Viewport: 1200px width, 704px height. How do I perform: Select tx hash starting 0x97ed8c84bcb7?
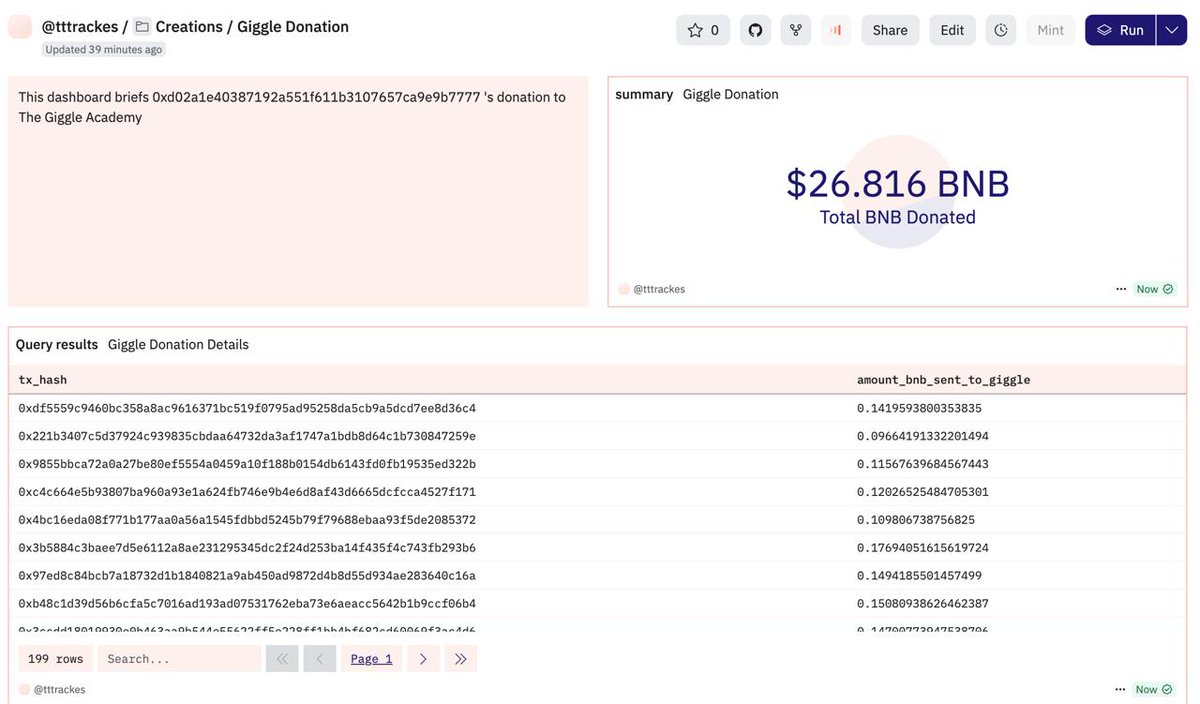247,576
